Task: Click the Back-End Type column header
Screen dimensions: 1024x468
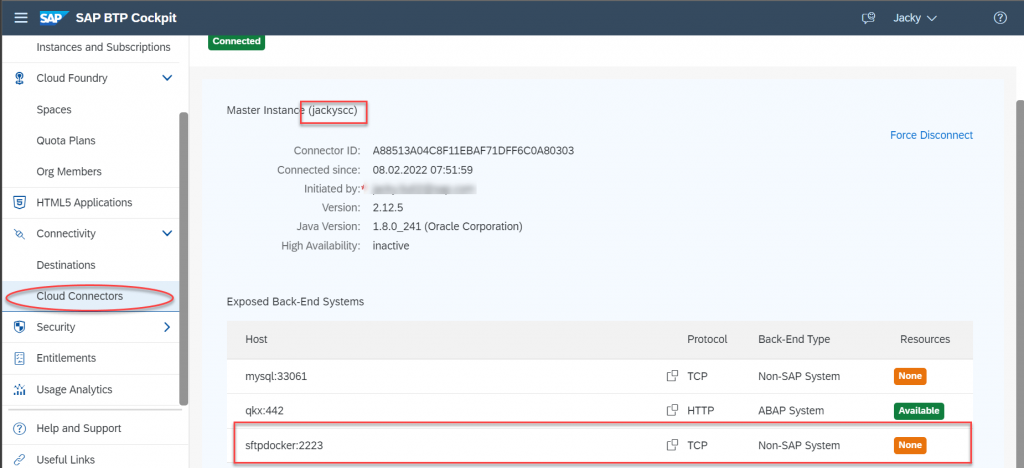Action: click(794, 339)
